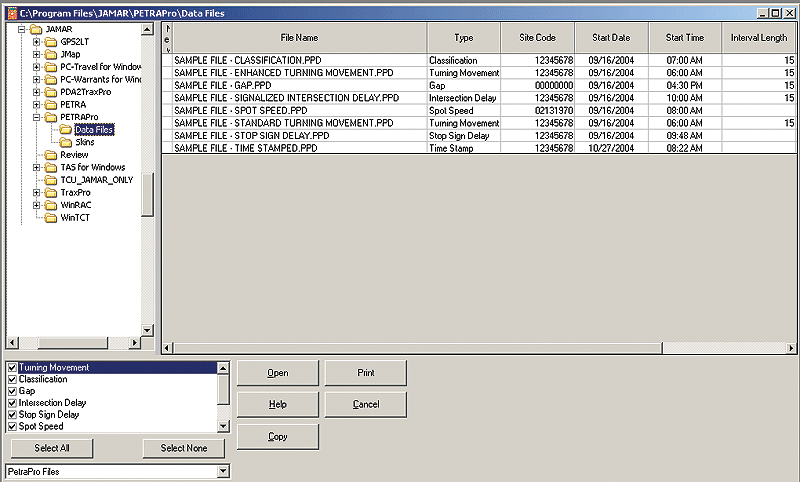Expand the TraxPro tree node
Image resolution: width=800 pixels, height=482 pixels.
[36, 192]
